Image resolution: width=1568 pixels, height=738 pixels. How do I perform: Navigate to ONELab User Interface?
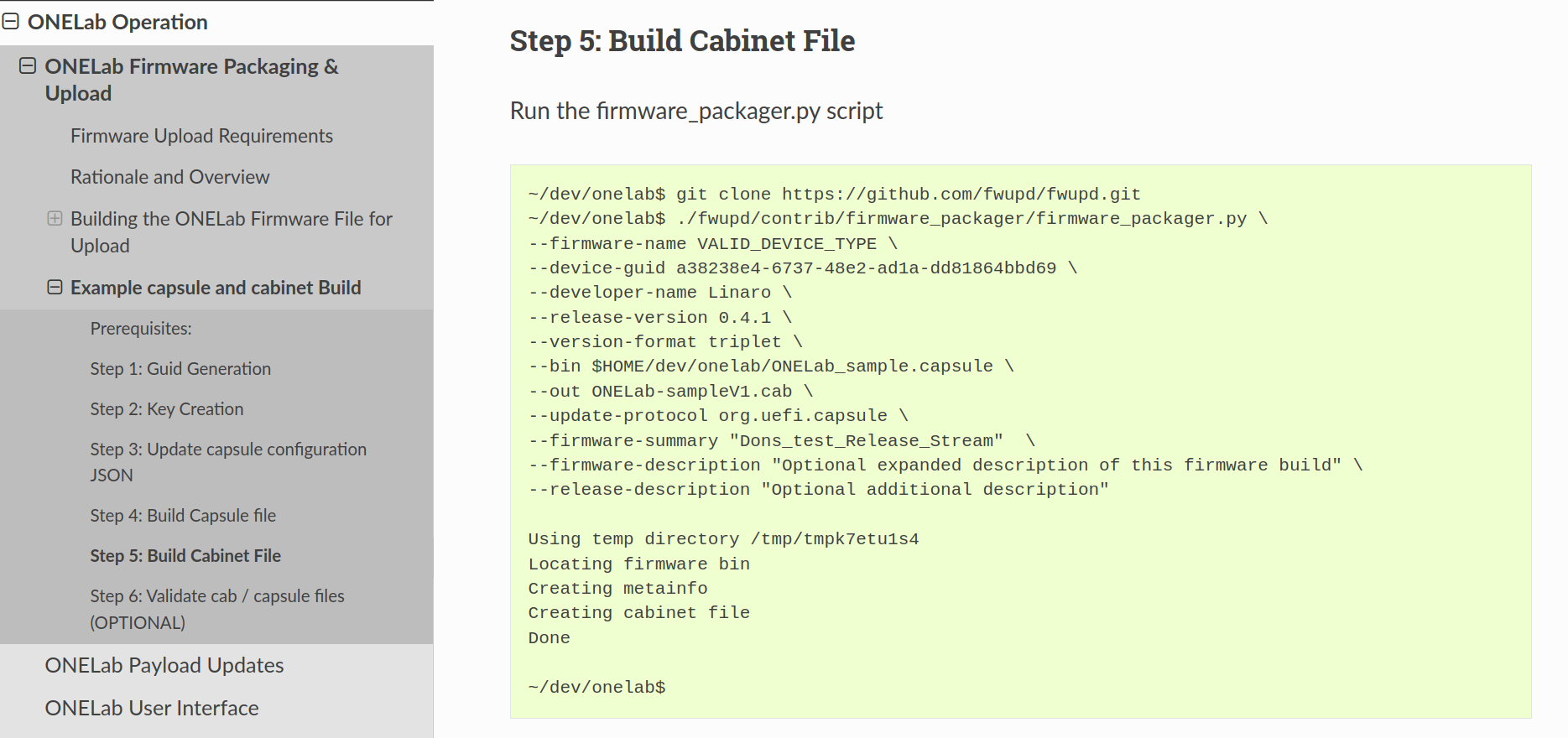pos(152,707)
